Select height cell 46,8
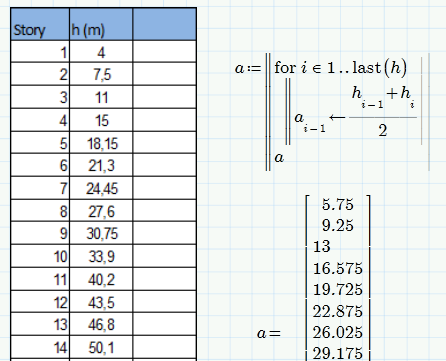Viewport: 446px width, 361px height. pos(101,324)
